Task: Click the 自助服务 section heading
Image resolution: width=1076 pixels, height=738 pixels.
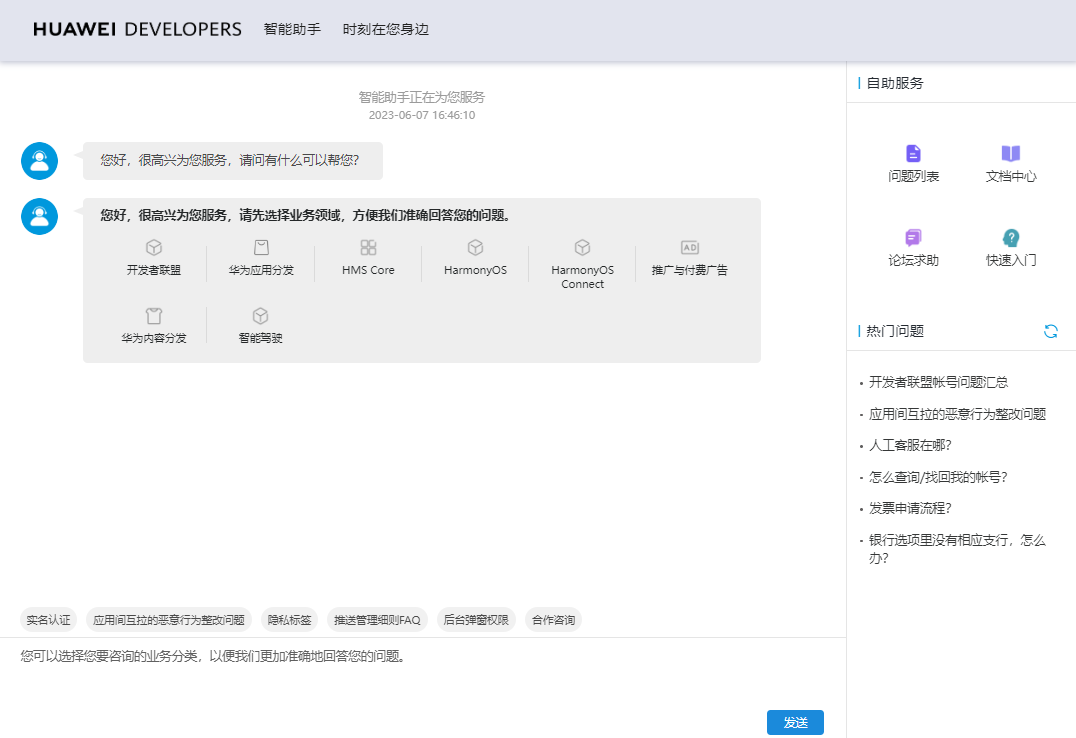Action: (x=895, y=83)
